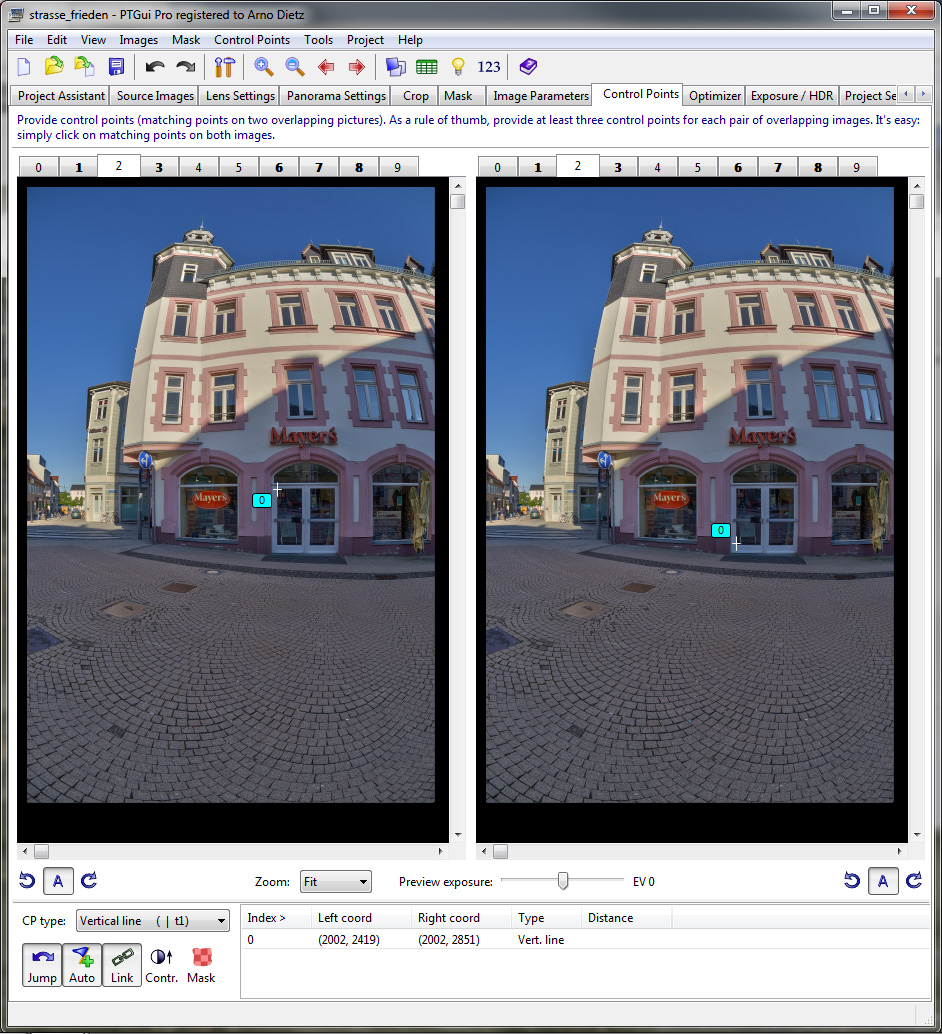The height and width of the screenshot is (1034, 942).
Task: Click the Zoom in magnifier icon
Action: pyautogui.click(x=263, y=67)
